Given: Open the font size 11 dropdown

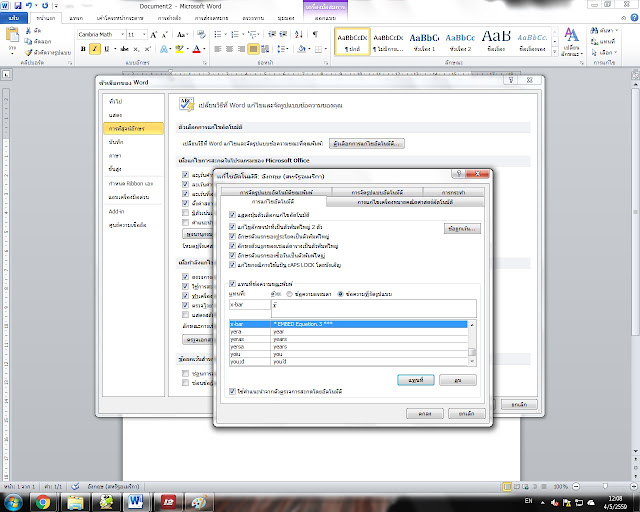Looking at the screenshot, I should [144, 35].
